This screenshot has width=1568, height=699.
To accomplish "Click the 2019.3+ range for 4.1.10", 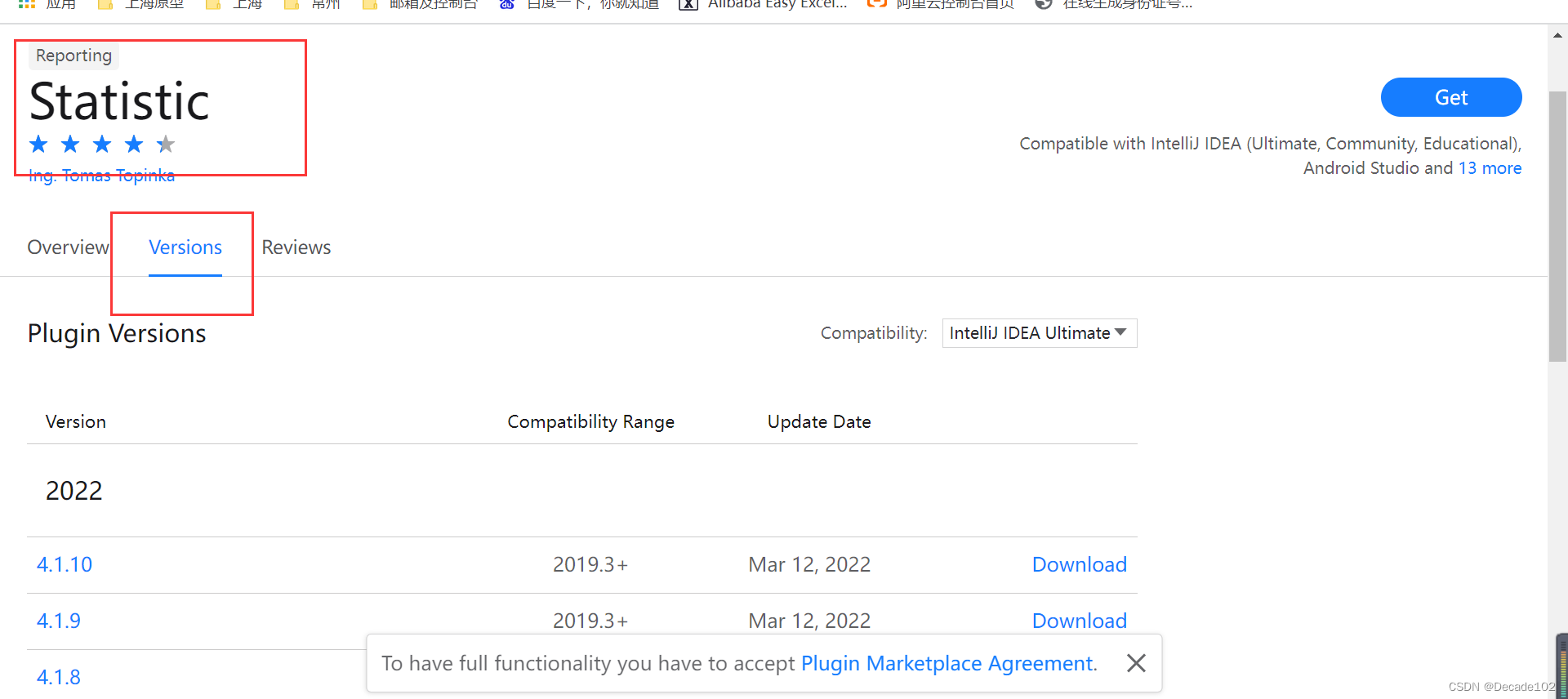I will pos(590,564).
